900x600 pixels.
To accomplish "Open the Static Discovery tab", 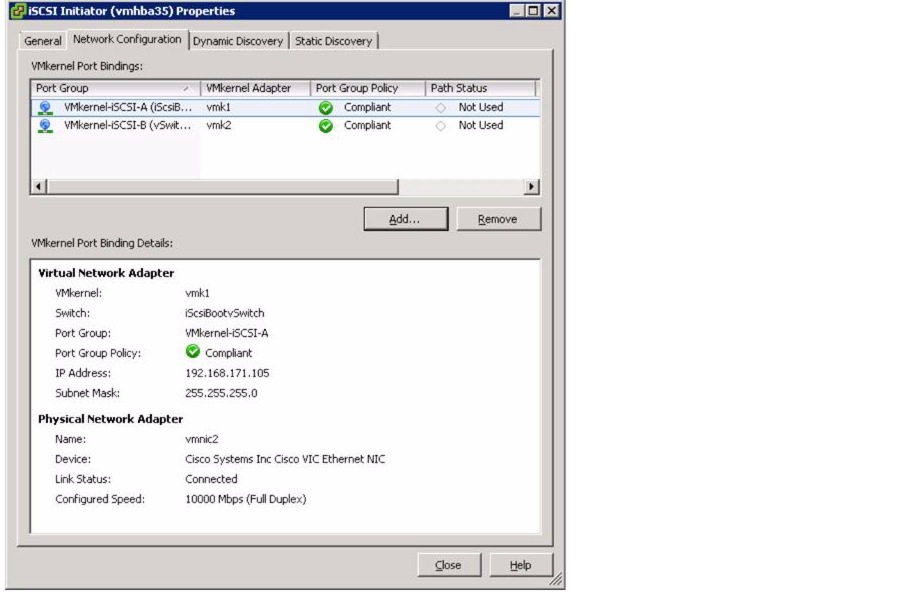I will click(x=335, y=42).
